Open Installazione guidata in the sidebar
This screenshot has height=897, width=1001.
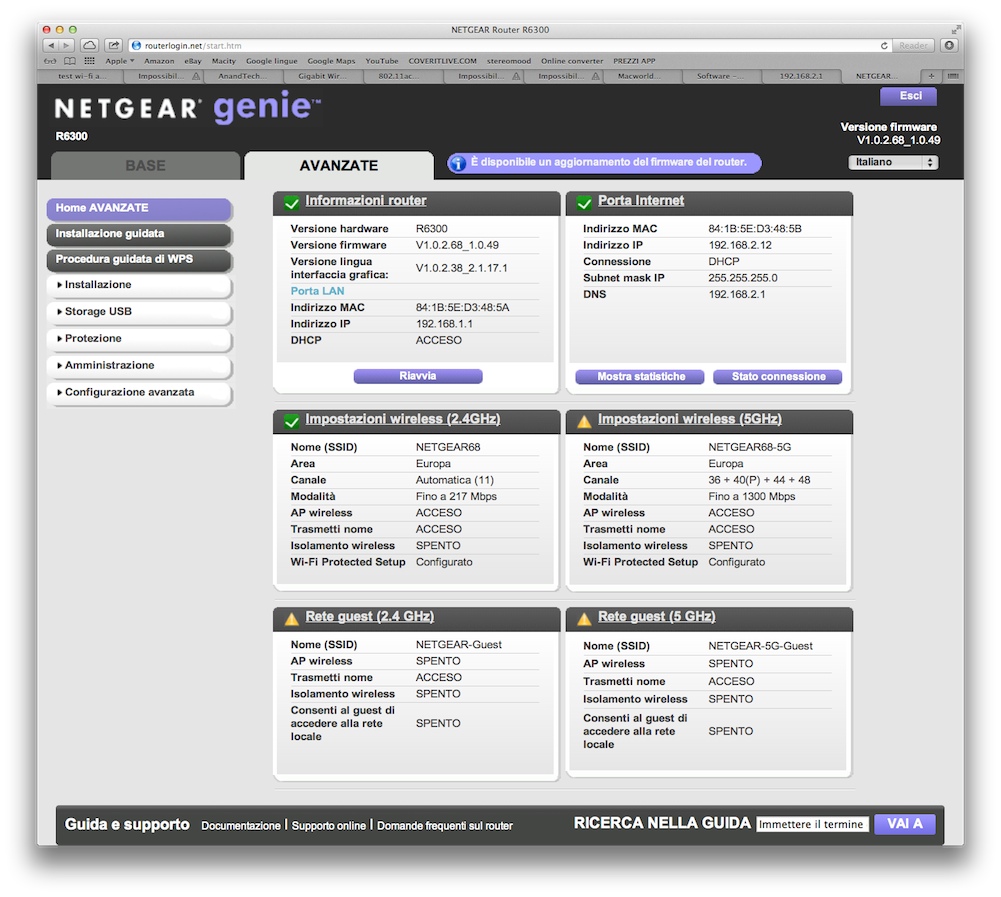pos(139,234)
